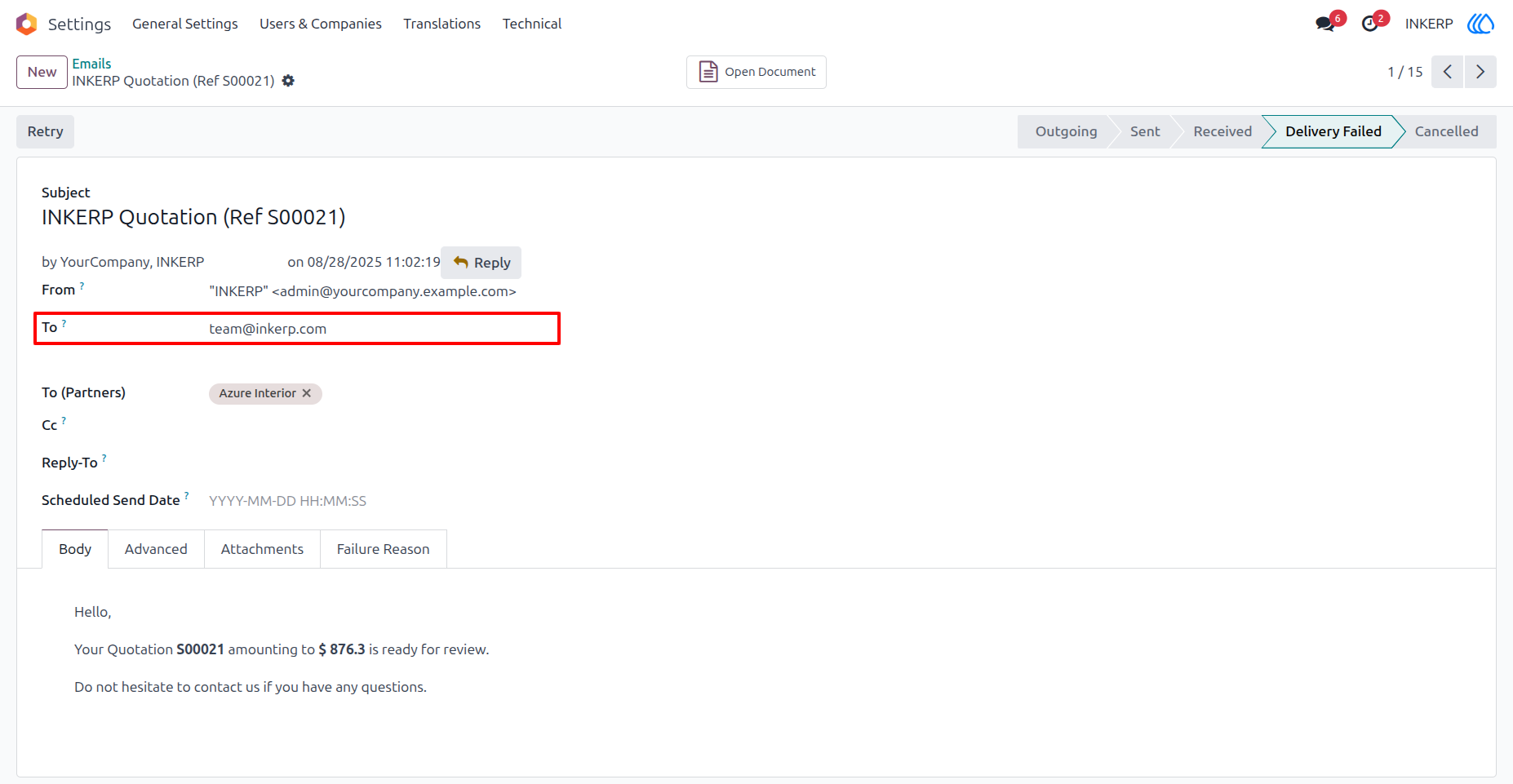Remove the Azure Interior partner tag

point(307,393)
